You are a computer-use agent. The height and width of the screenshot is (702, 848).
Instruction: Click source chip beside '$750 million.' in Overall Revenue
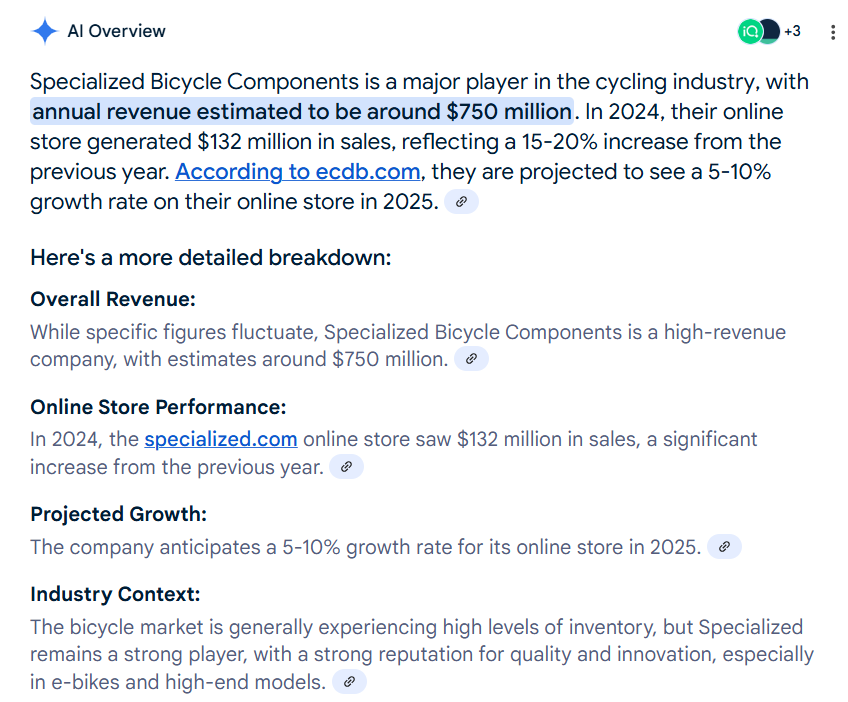[471, 359]
